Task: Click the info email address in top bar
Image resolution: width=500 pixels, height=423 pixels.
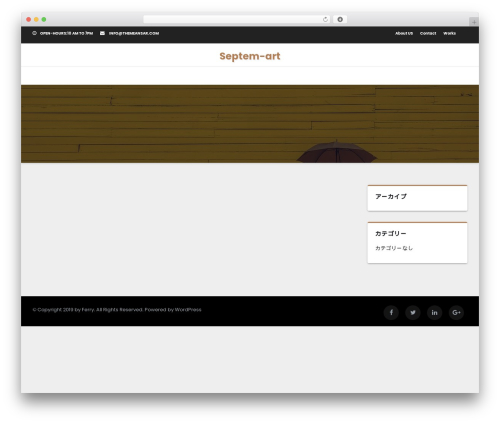Action: click(134, 33)
